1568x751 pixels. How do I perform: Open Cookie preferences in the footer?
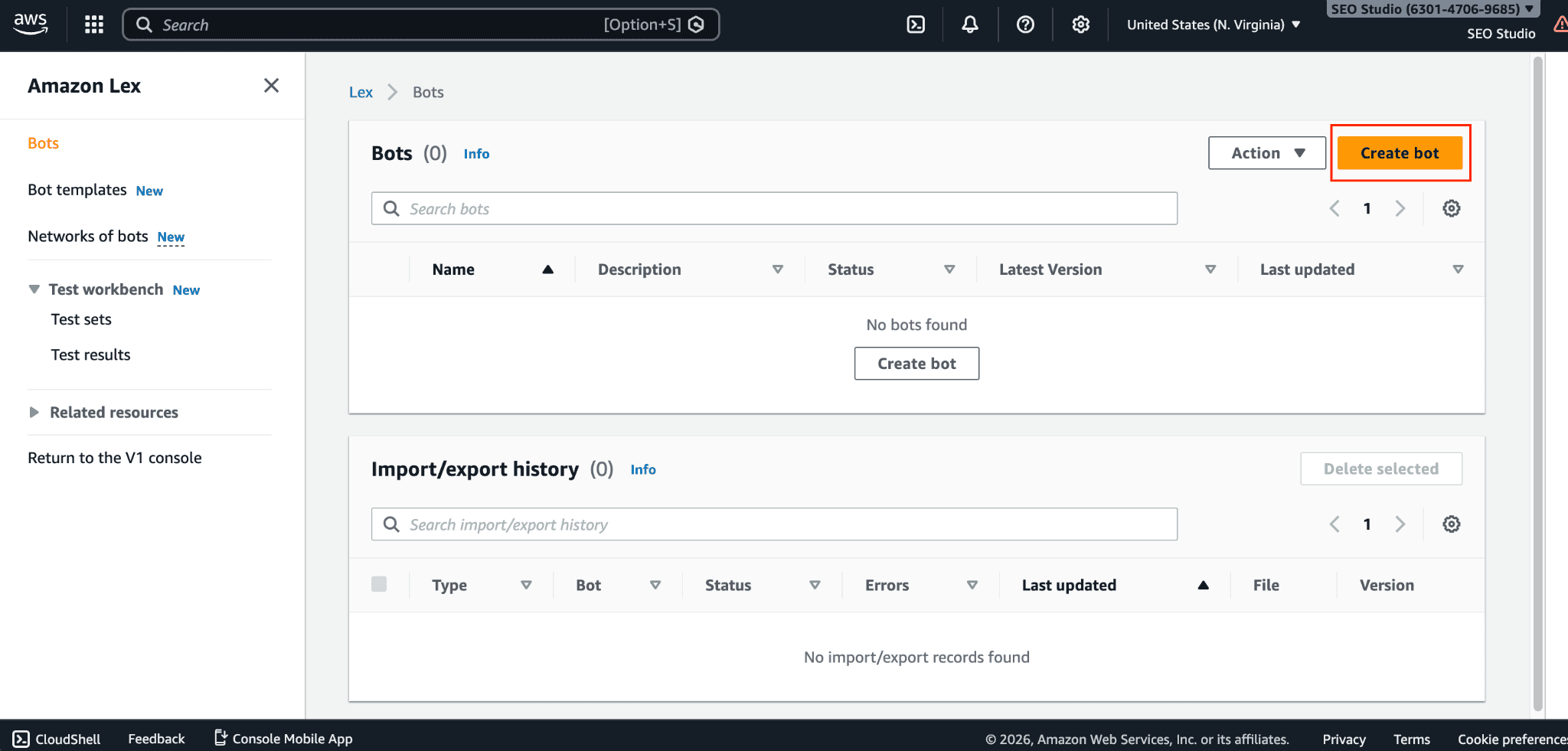pos(1512,739)
